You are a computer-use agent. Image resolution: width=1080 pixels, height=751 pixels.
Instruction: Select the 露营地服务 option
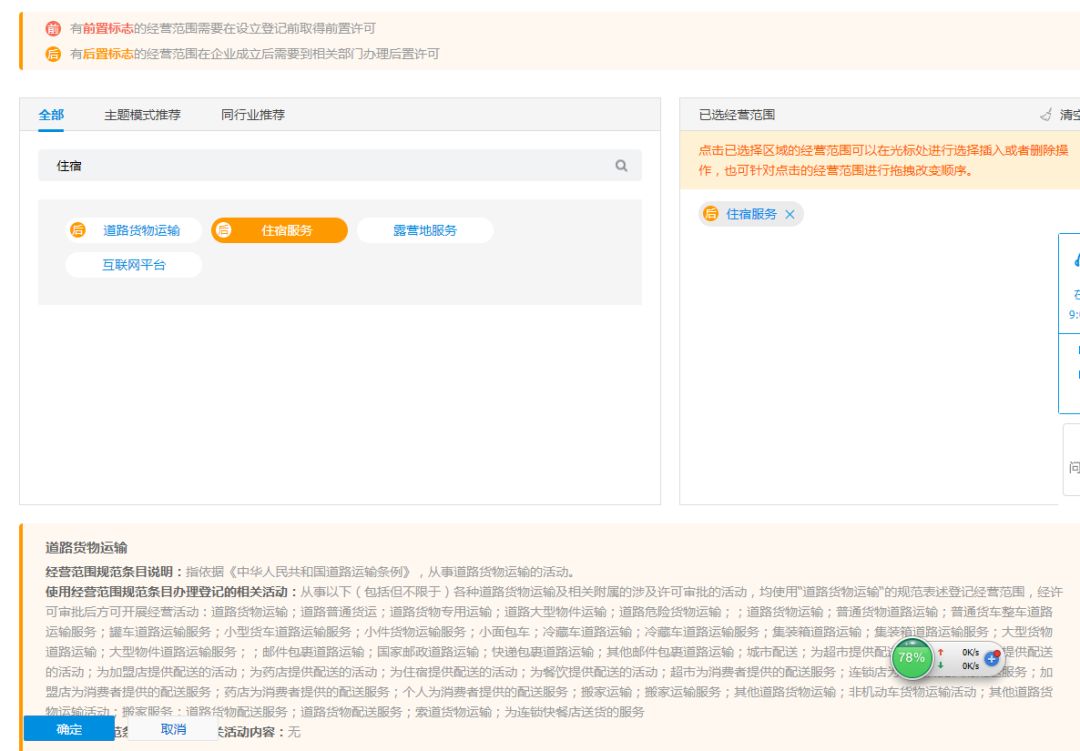coord(425,231)
